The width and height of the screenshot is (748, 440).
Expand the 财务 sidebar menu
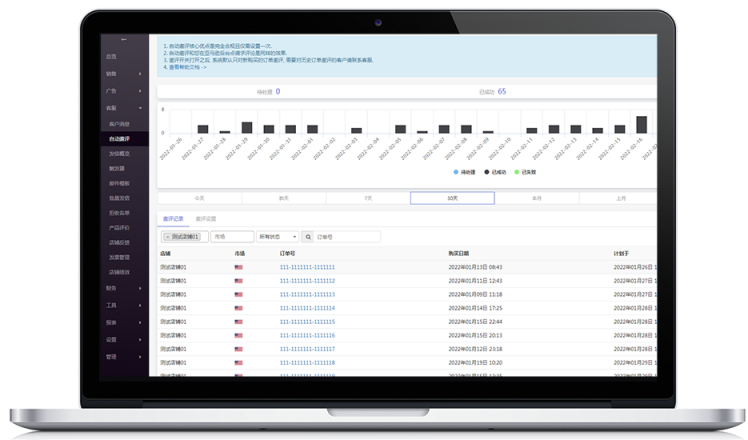123,287
